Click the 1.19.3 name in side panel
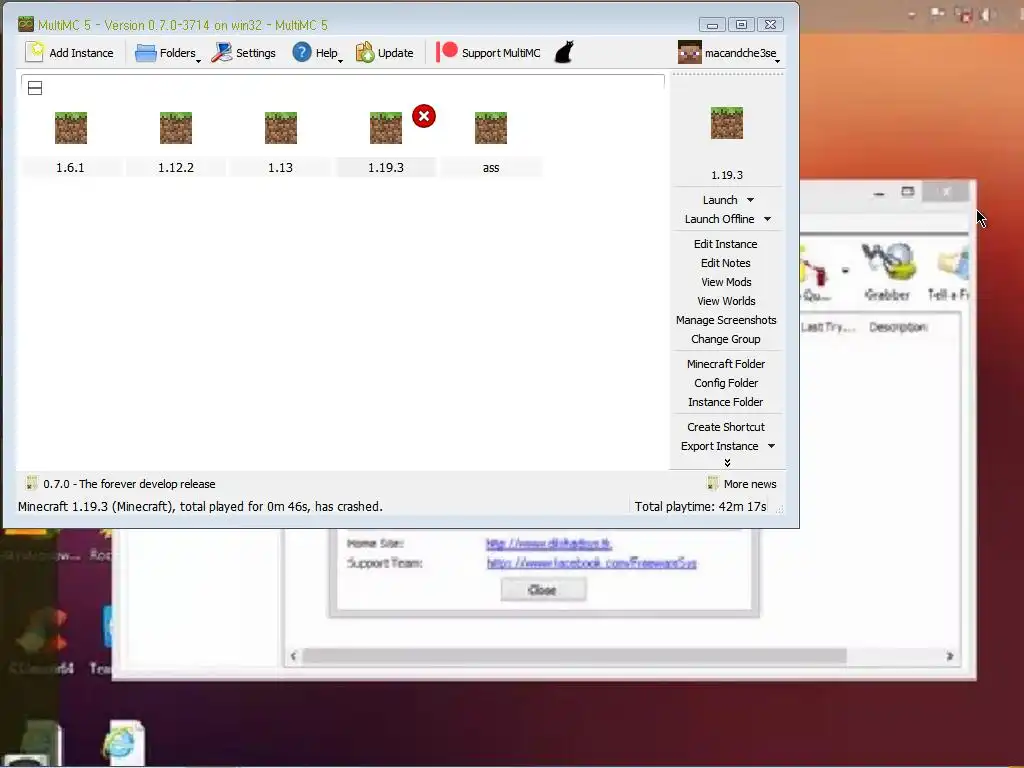Image resolution: width=1024 pixels, height=768 pixels. pos(727,175)
